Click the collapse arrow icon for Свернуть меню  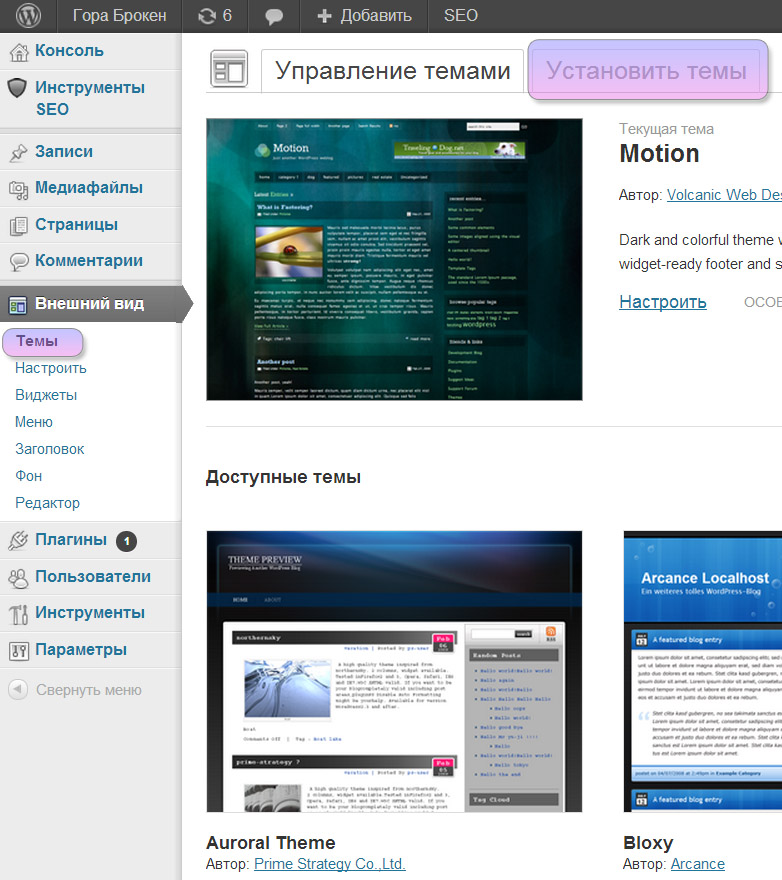pyautogui.click(x=18, y=689)
